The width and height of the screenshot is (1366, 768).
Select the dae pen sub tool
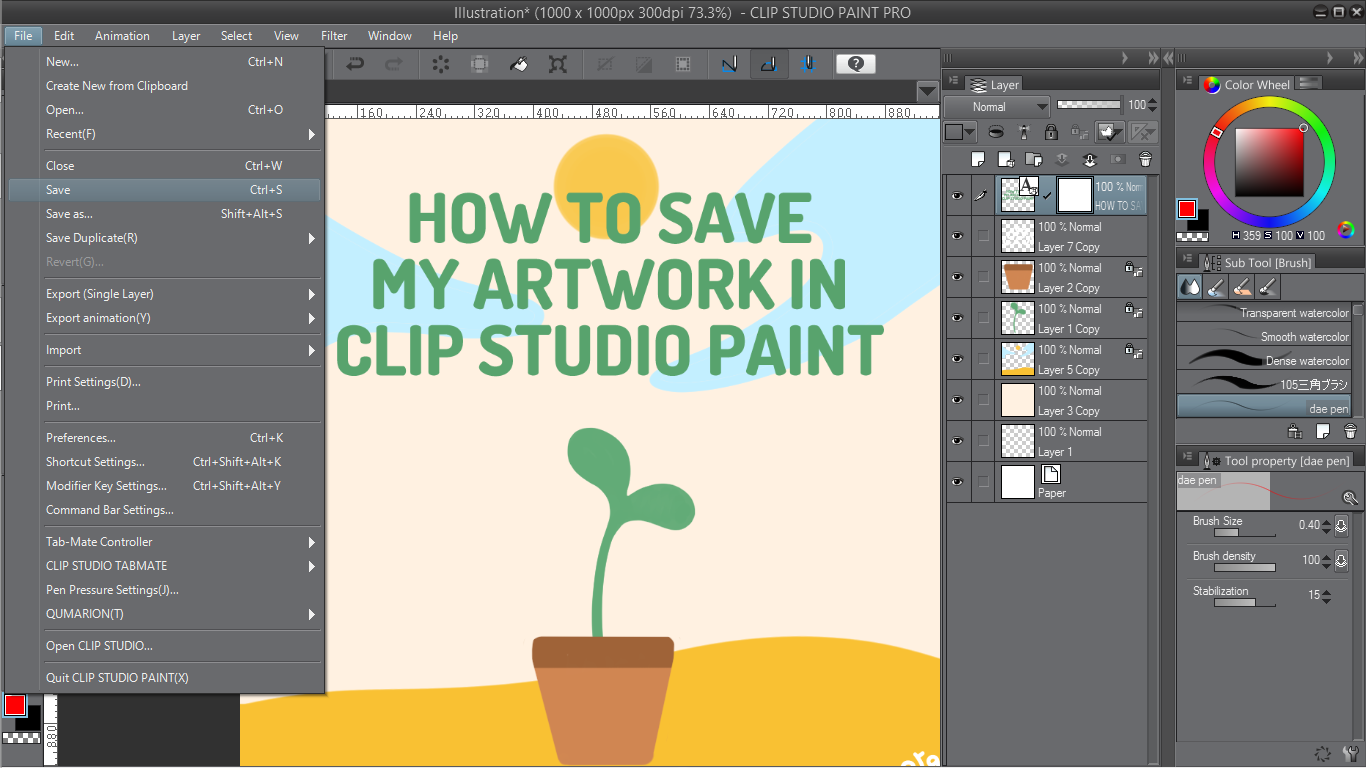1264,407
